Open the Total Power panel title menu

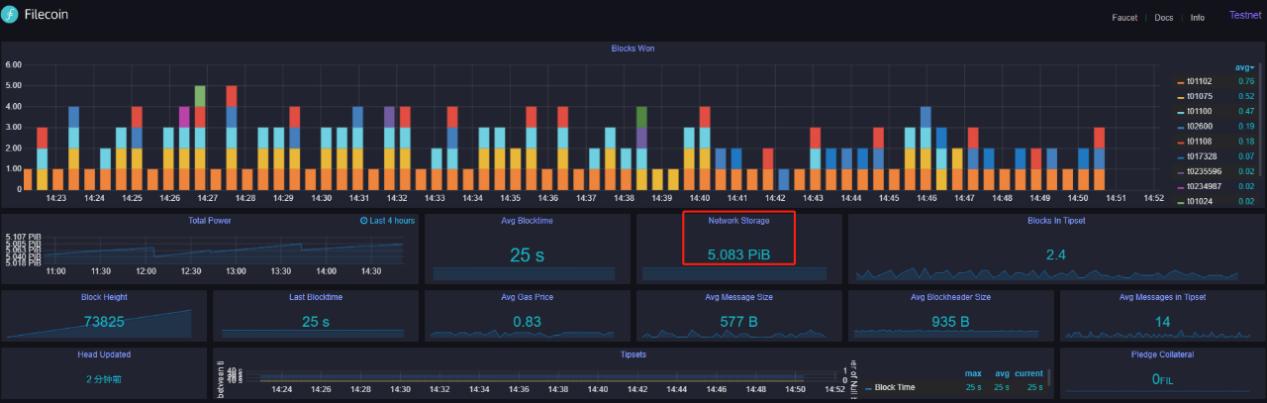(209, 220)
